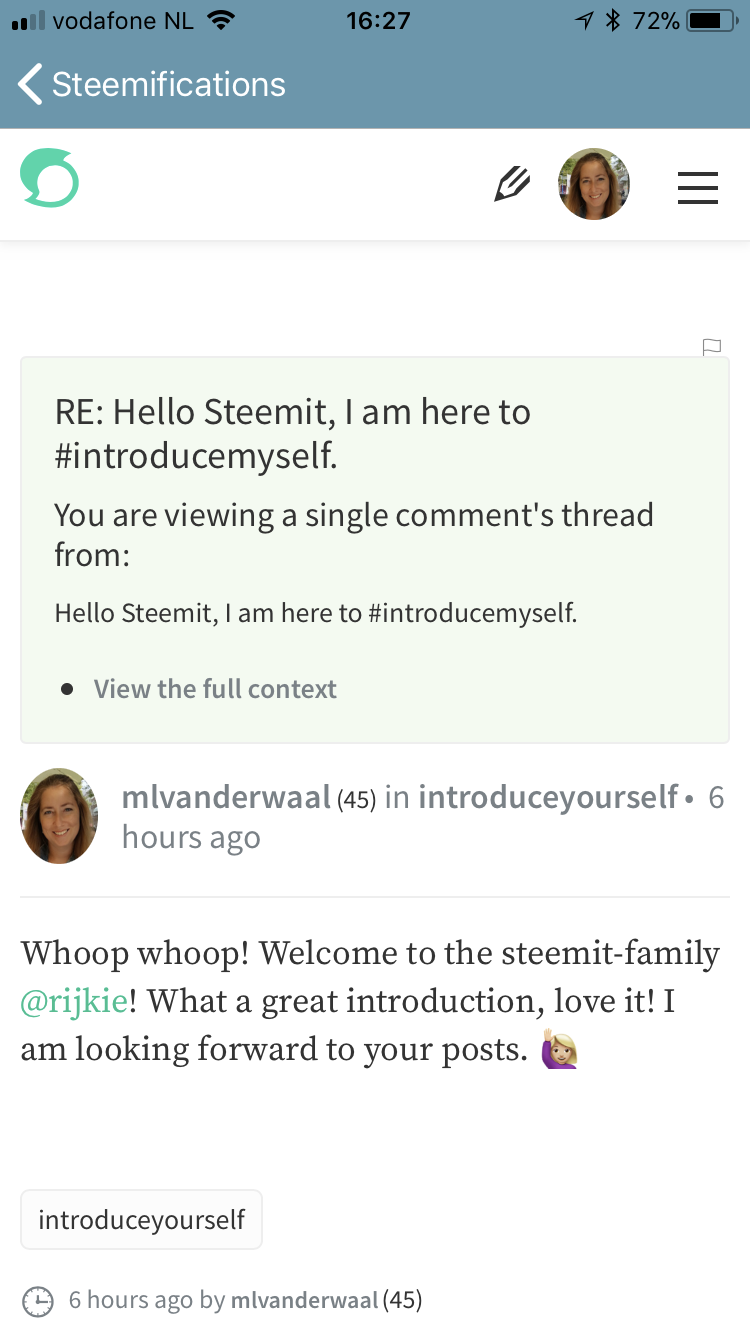Tap the pencil compose post icon
The height and width of the screenshot is (1334, 750).
[x=512, y=184]
